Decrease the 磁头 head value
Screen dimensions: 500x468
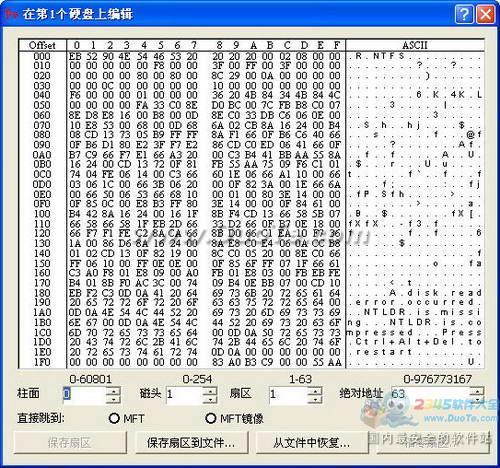click(210, 399)
